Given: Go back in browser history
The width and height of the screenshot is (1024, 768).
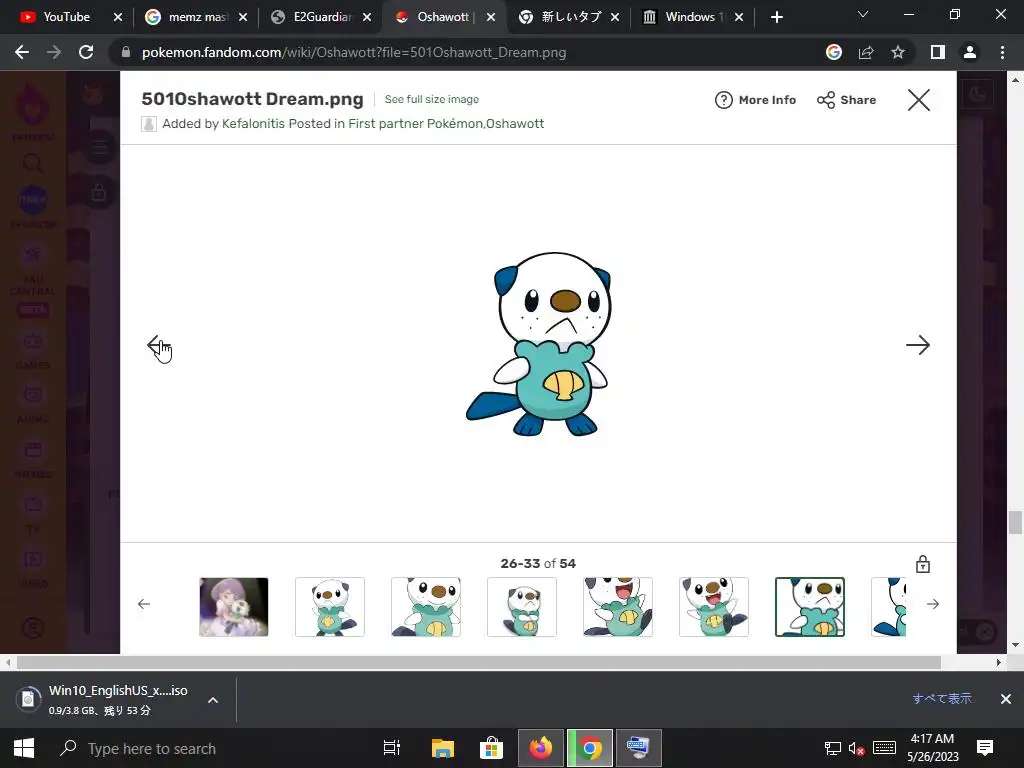Looking at the screenshot, I should coord(22,52).
